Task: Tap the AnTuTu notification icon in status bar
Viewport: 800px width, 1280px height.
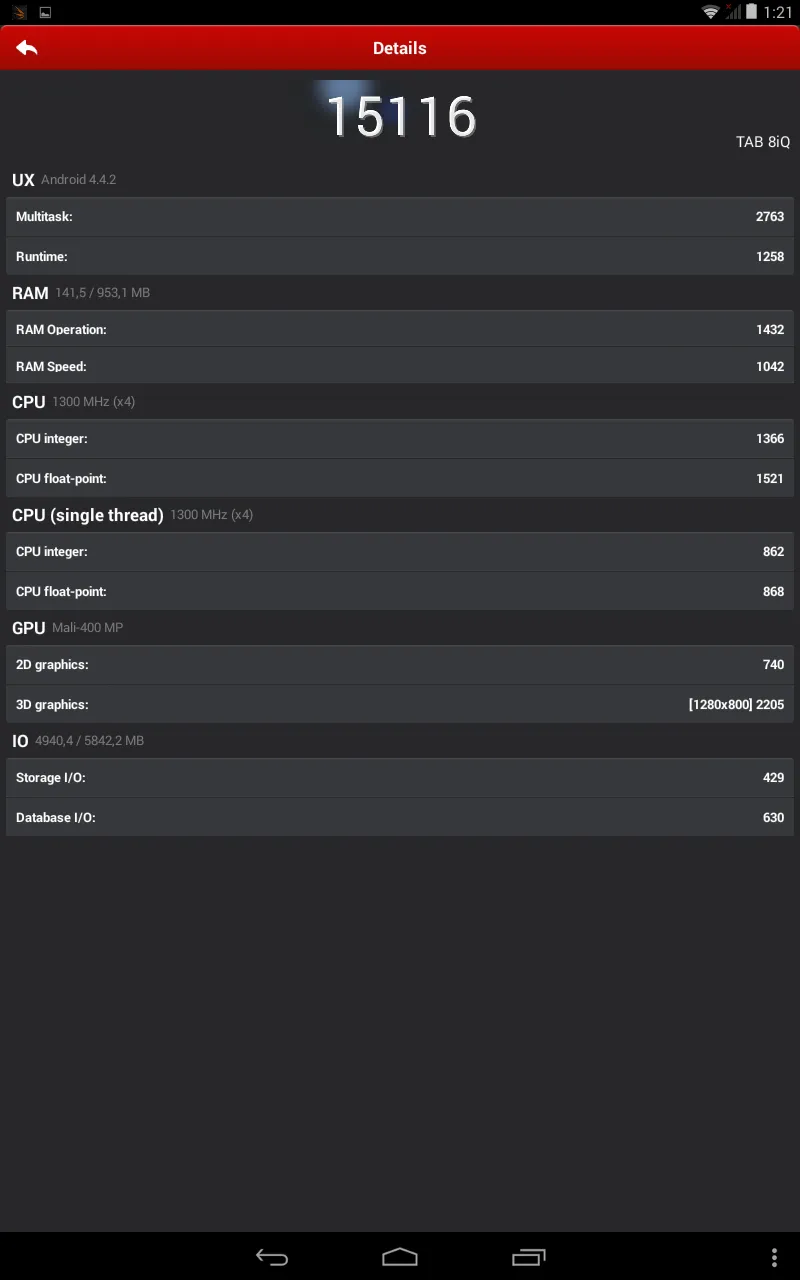Action: click(19, 12)
